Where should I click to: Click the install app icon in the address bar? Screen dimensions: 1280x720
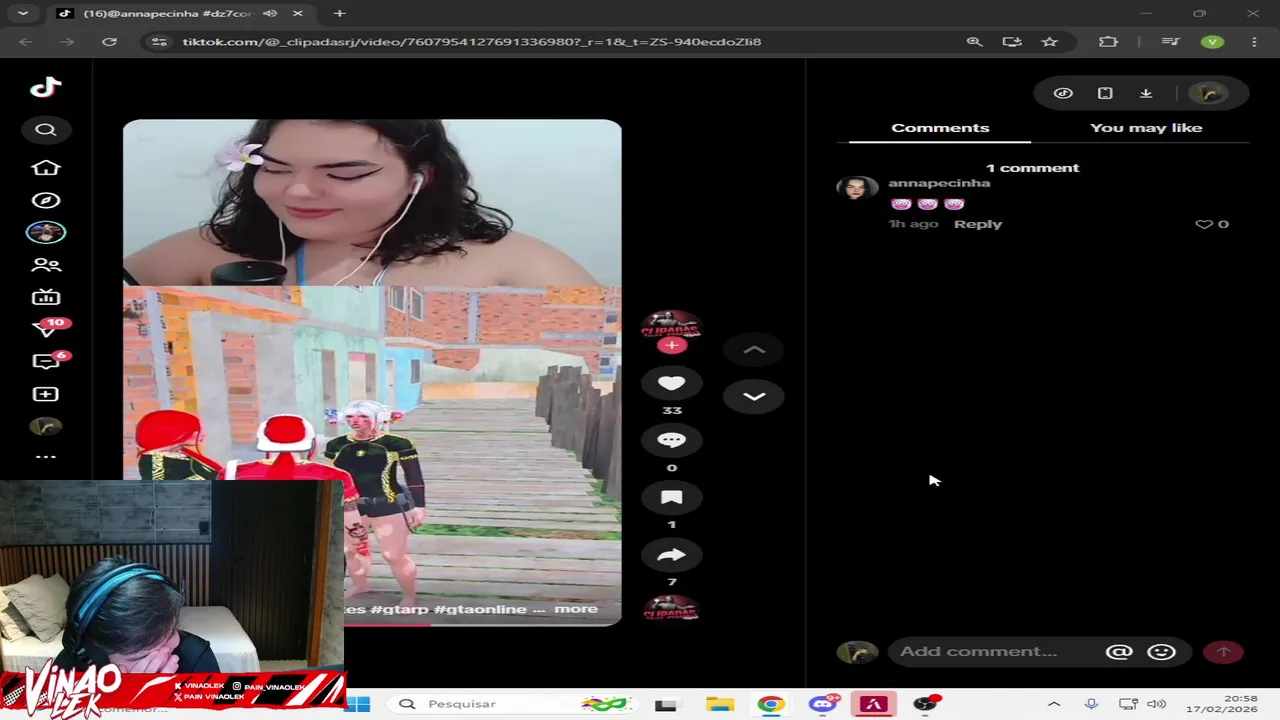pyautogui.click(x=1012, y=42)
